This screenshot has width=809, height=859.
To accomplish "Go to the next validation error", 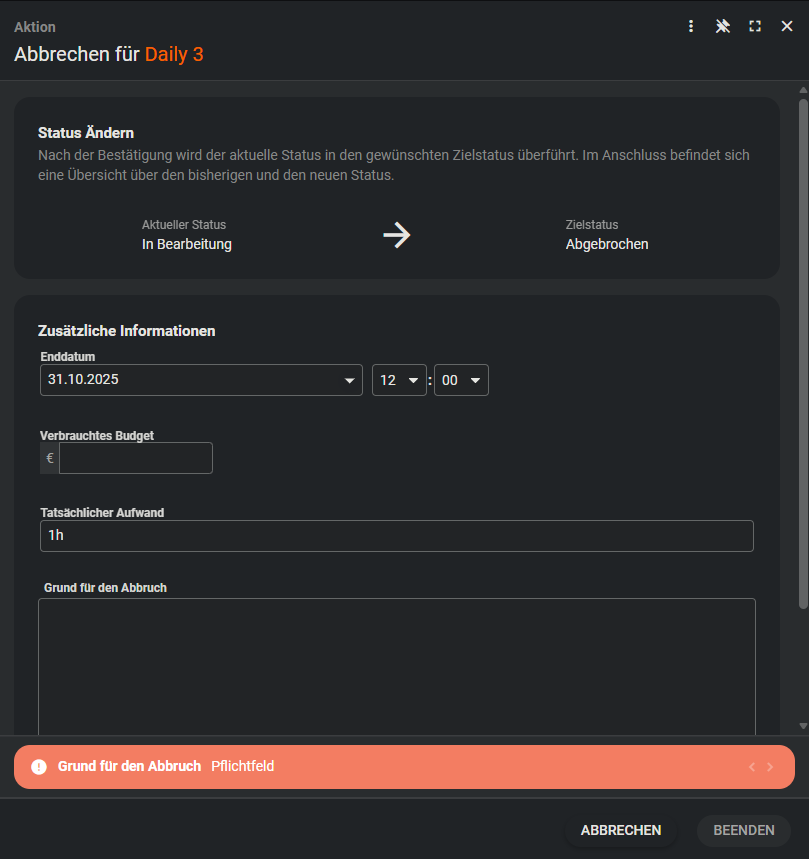I will [770, 767].
